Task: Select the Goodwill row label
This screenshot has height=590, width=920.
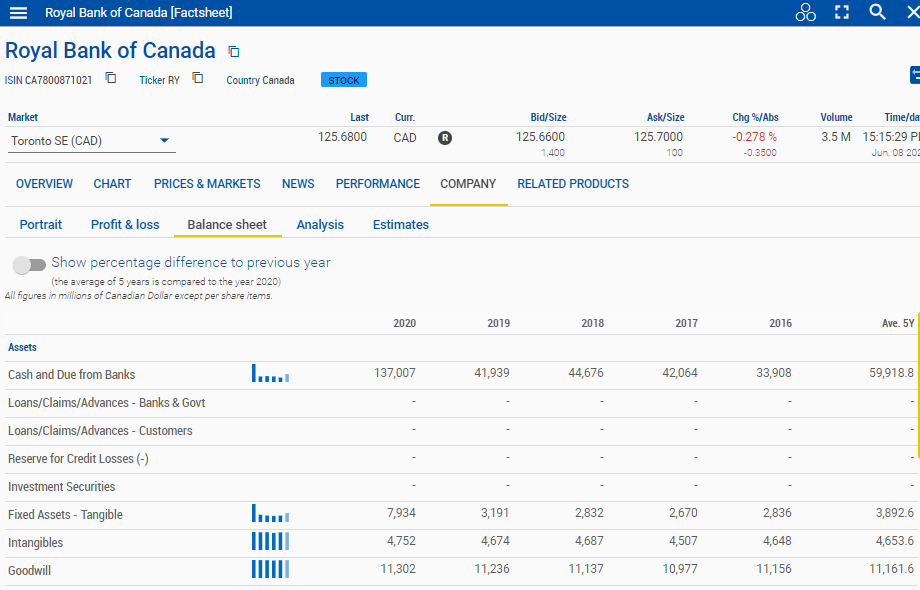Action: (29, 571)
